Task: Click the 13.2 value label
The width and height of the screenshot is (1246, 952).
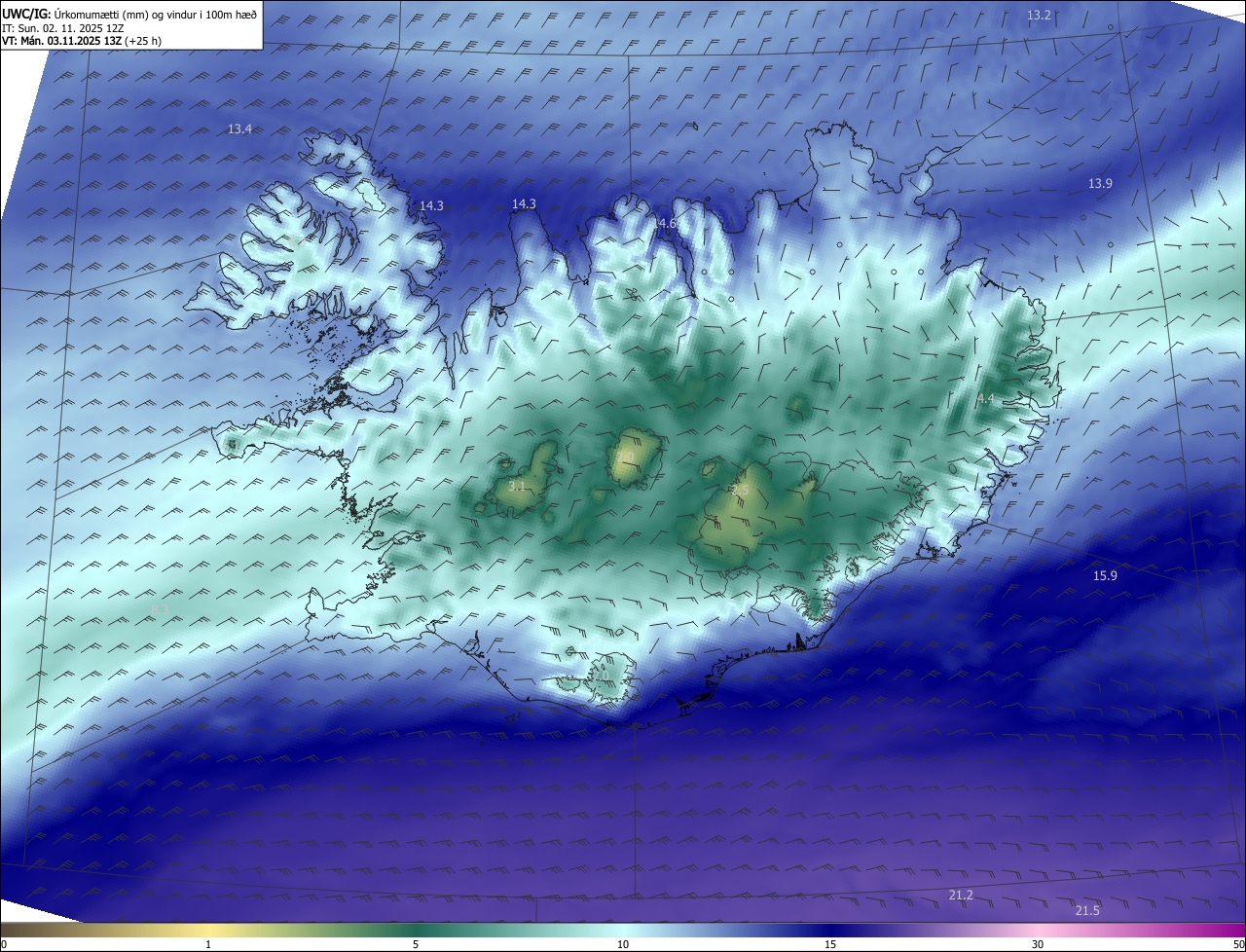Action: pyautogui.click(x=1040, y=15)
